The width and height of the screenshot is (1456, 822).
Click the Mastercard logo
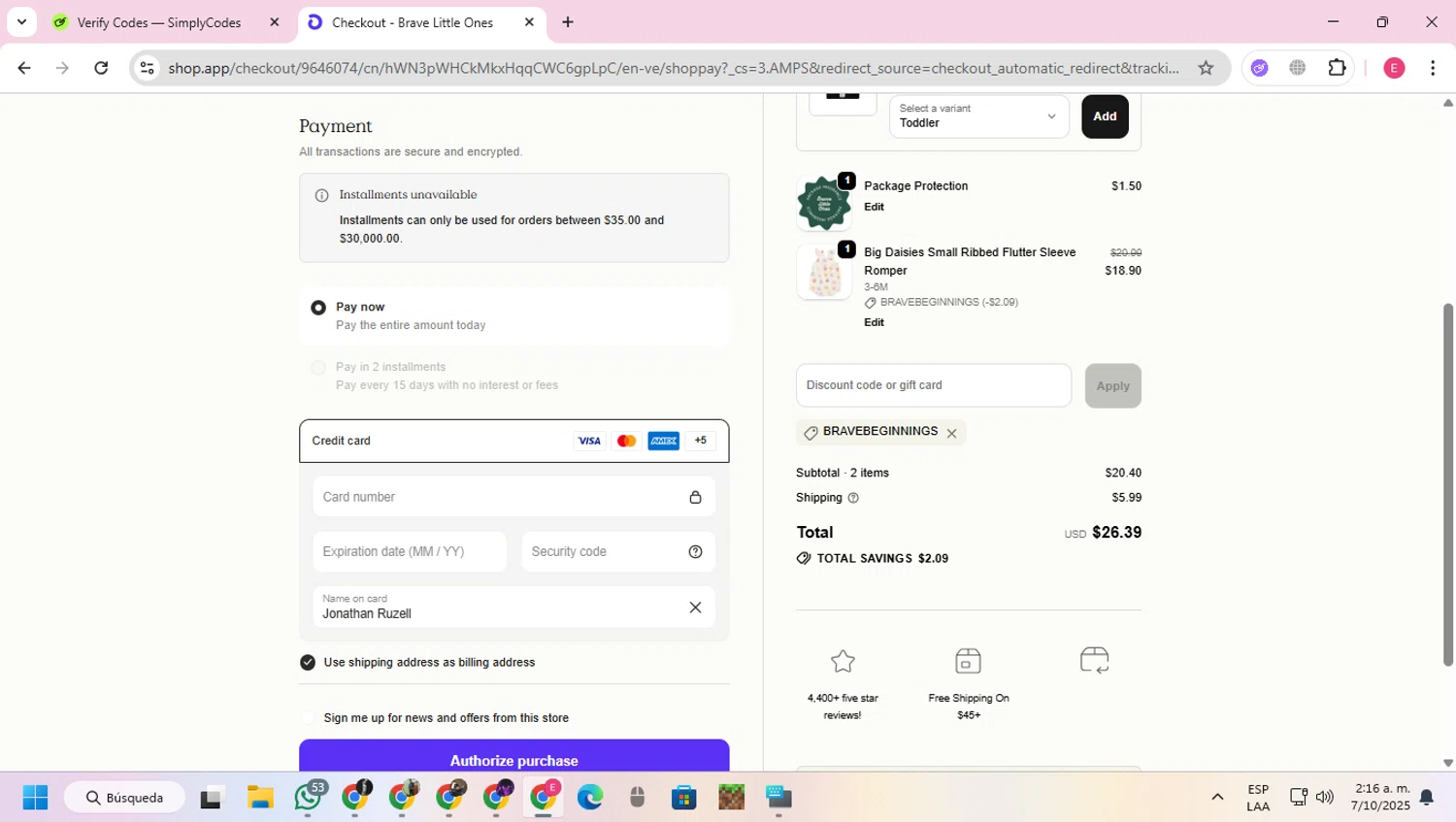point(627,441)
